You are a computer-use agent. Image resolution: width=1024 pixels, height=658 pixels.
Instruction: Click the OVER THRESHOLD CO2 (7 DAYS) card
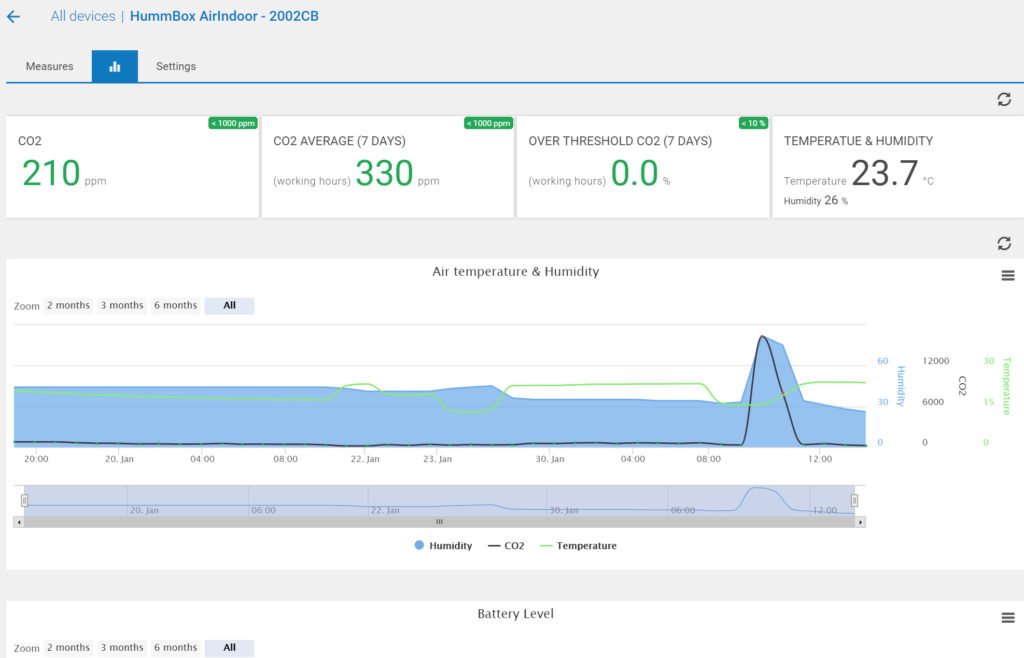(643, 167)
